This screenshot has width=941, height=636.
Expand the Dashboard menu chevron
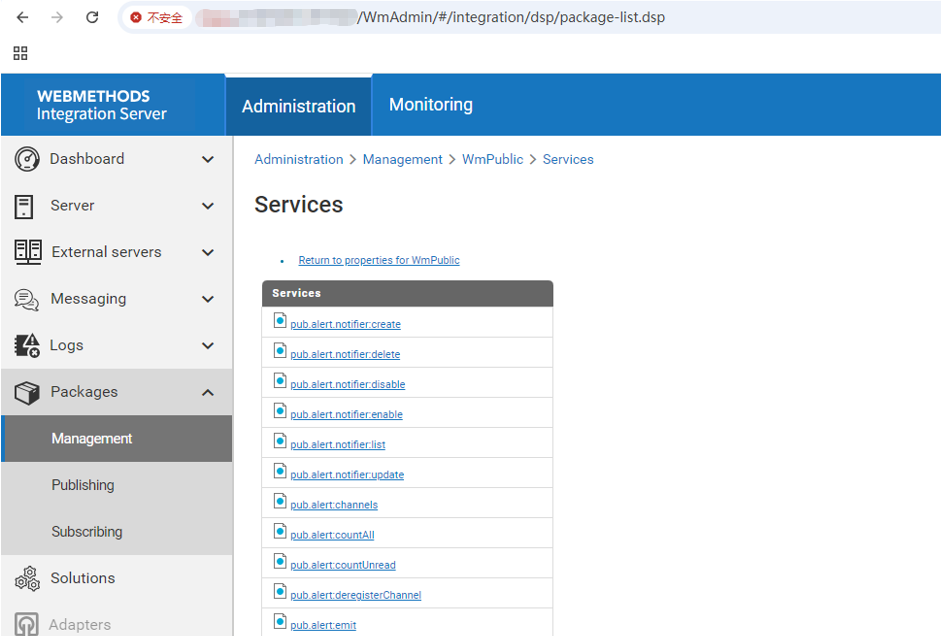point(208,159)
